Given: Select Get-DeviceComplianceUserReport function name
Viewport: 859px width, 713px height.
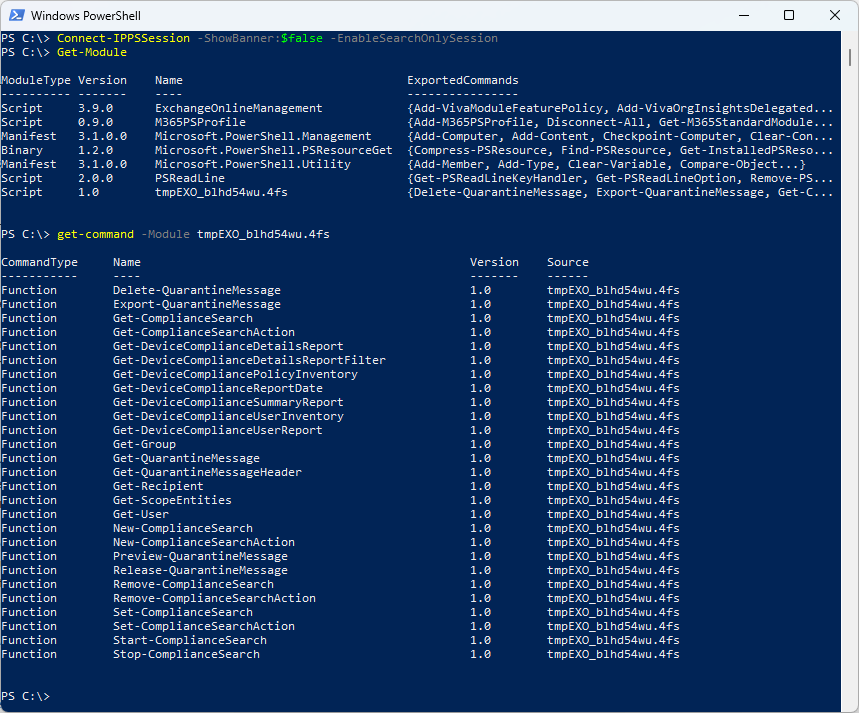Looking at the screenshot, I should [x=218, y=430].
